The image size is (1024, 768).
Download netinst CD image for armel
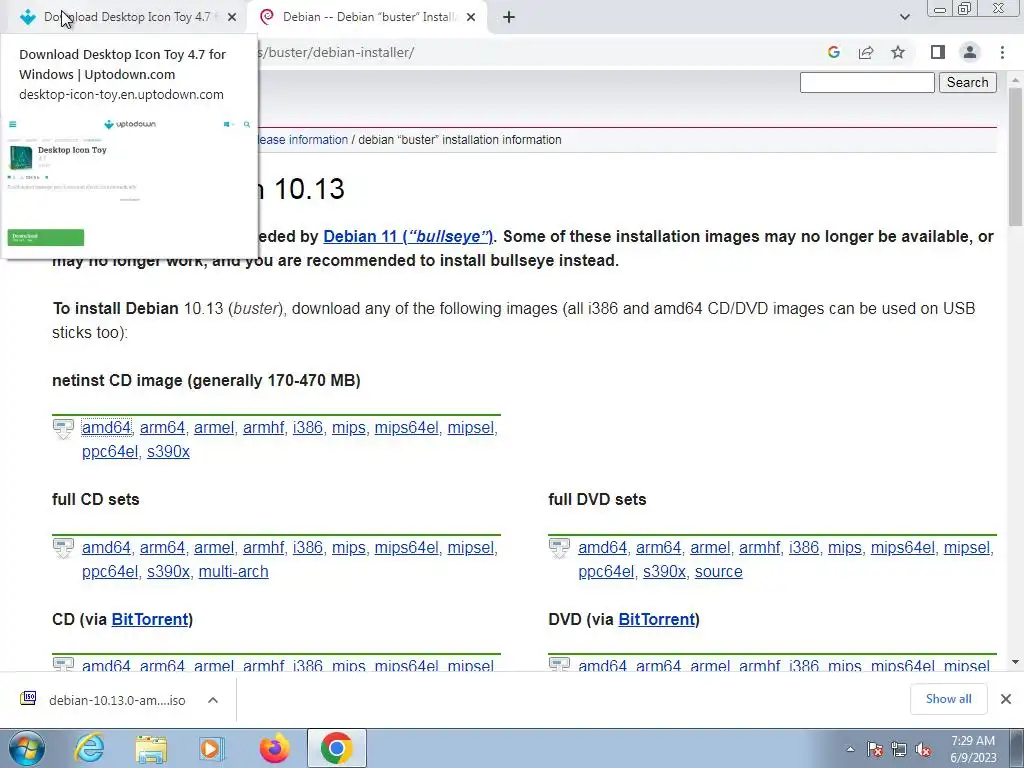click(x=214, y=428)
